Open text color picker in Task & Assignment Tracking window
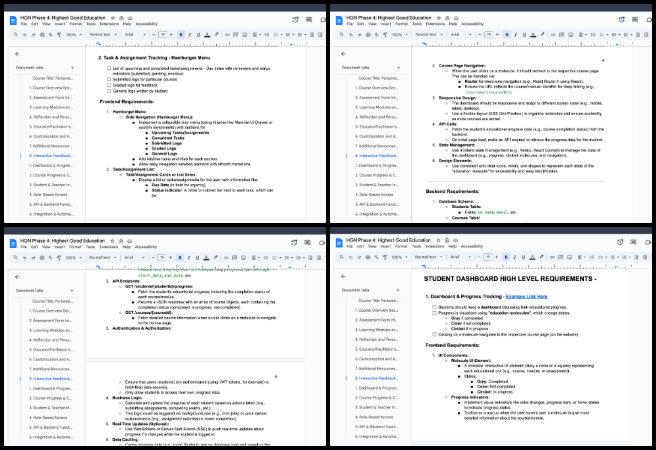656x450 pixels. [207, 34]
